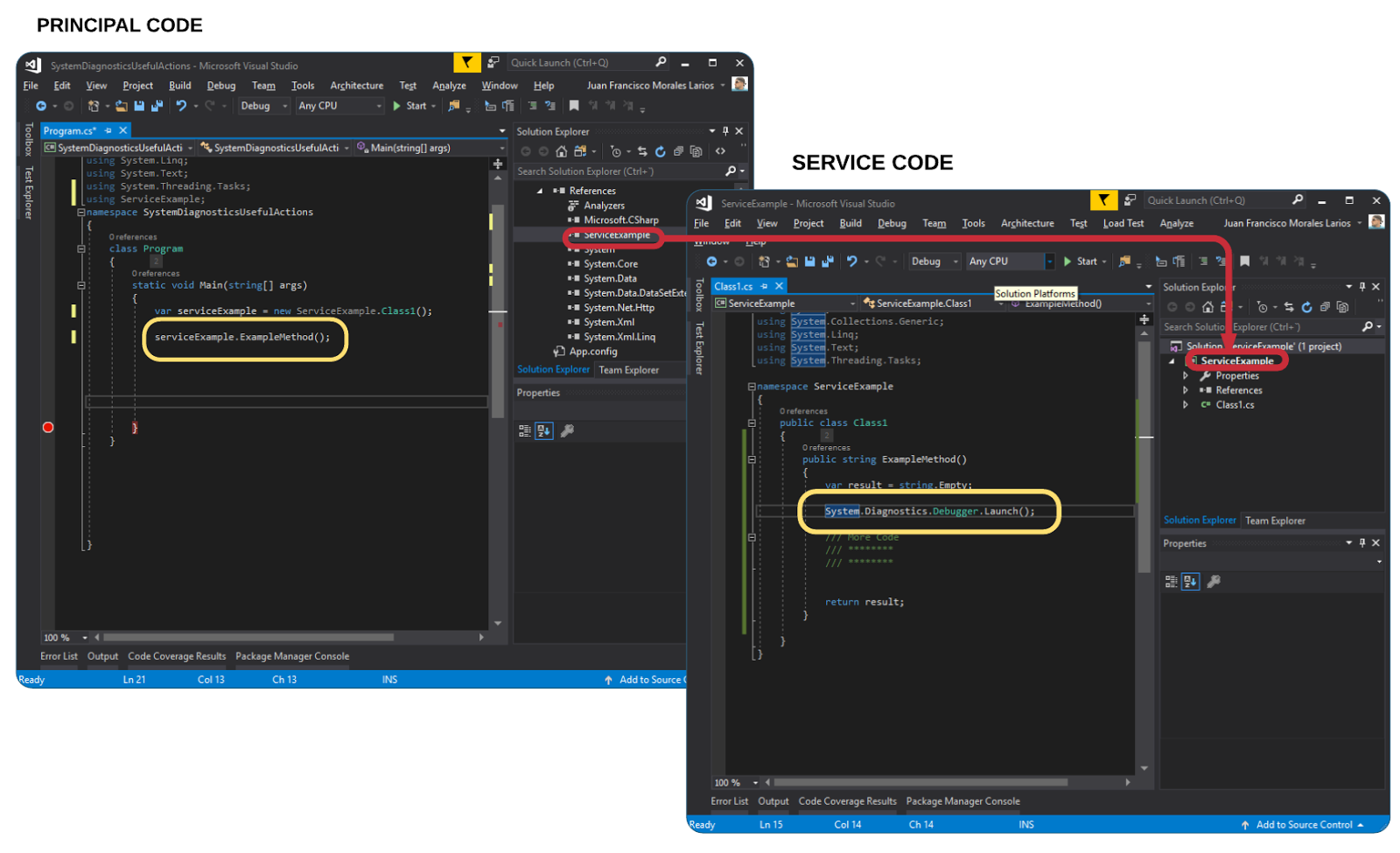The width and height of the screenshot is (1400, 853).
Task: Click the wrench Property Pages icon in Service Properties
Action: [1214, 582]
